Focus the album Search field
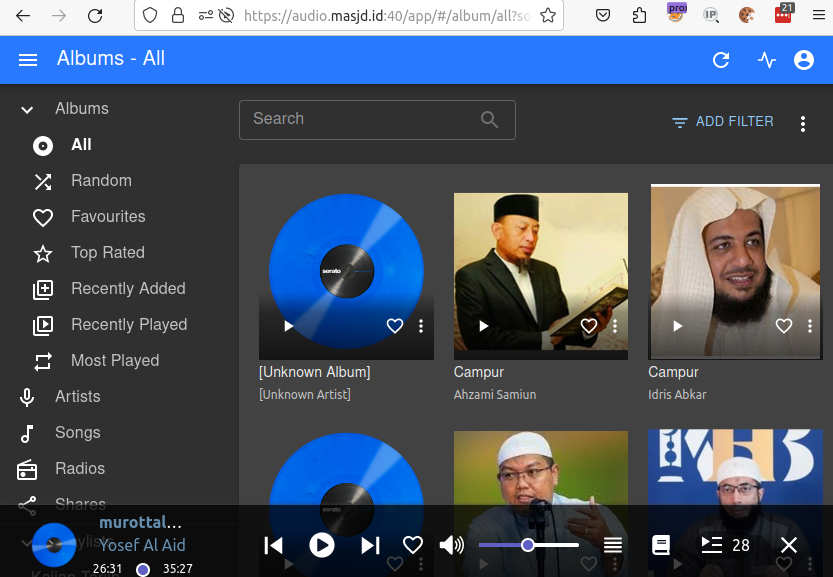This screenshot has height=577, width=833. (x=377, y=120)
